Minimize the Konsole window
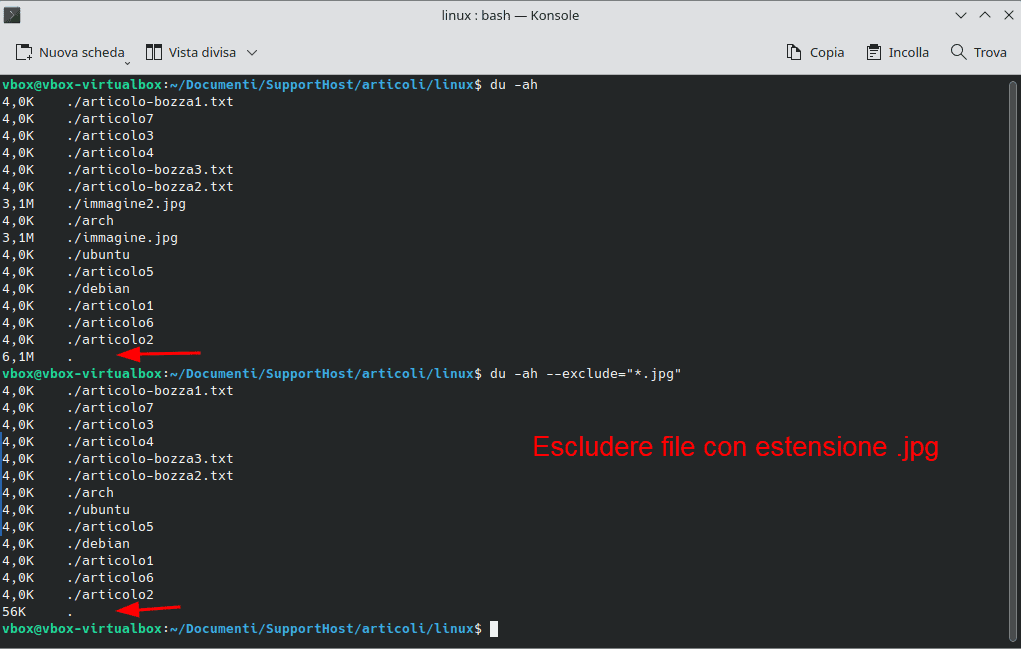The image size is (1021, 649). click(x=960, y=15)
